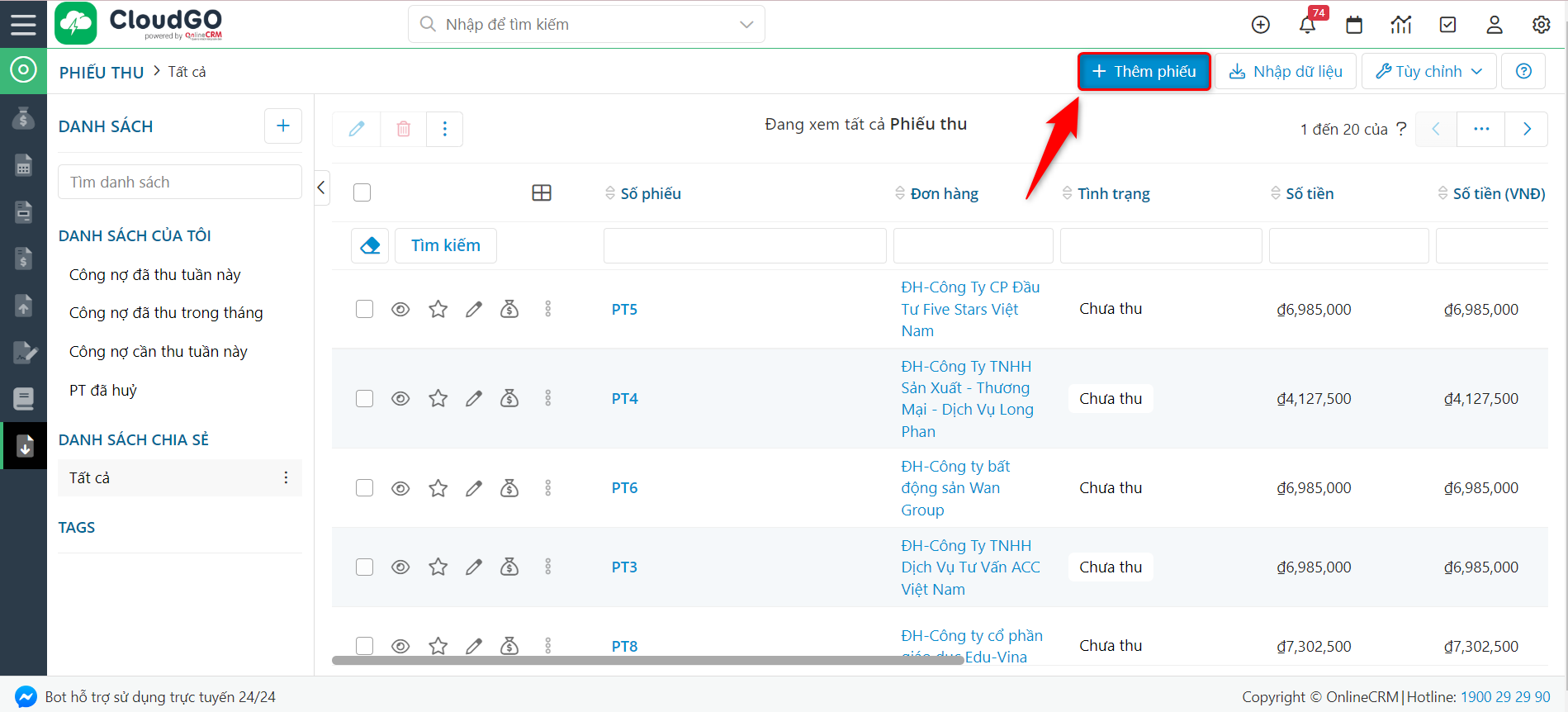Tick the select-all header checkbox

(x=362, y=192)
